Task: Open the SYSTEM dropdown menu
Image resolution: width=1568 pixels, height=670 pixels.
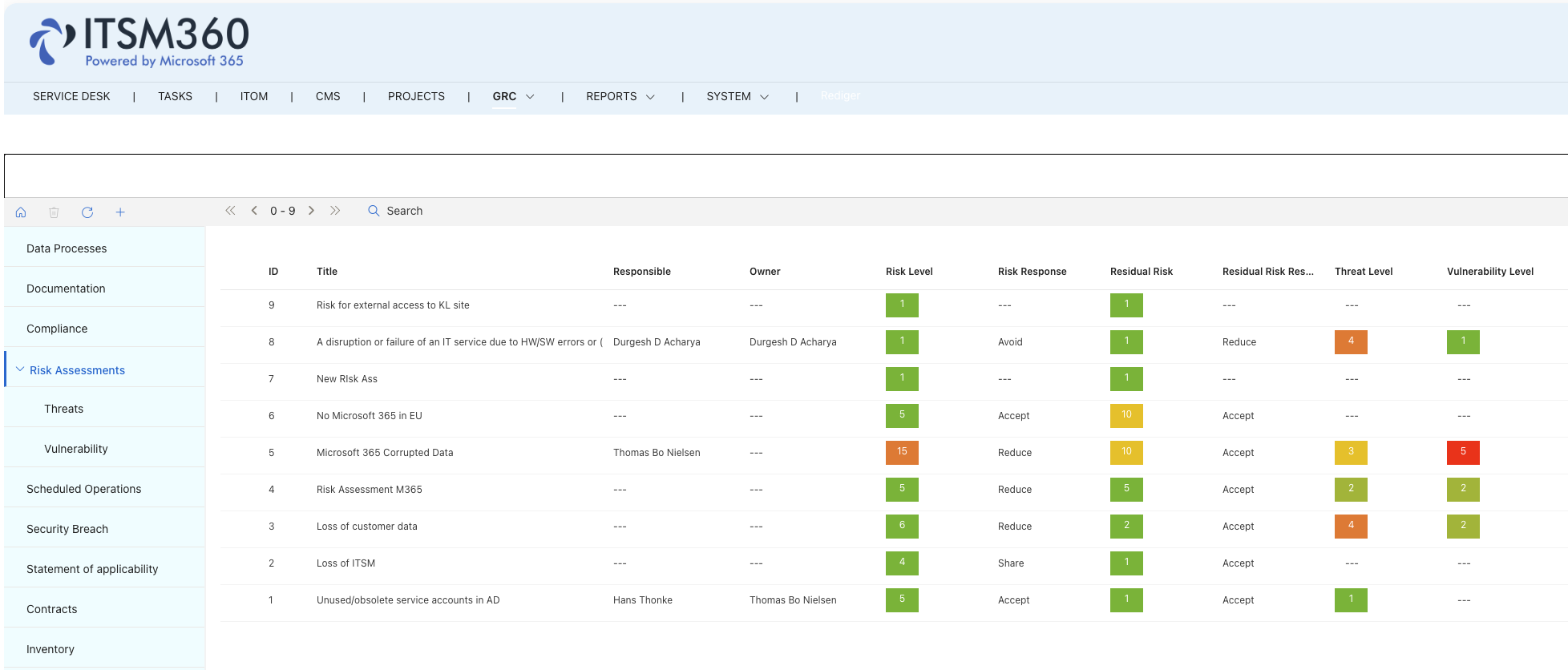Action: click(x=738, y=96)
